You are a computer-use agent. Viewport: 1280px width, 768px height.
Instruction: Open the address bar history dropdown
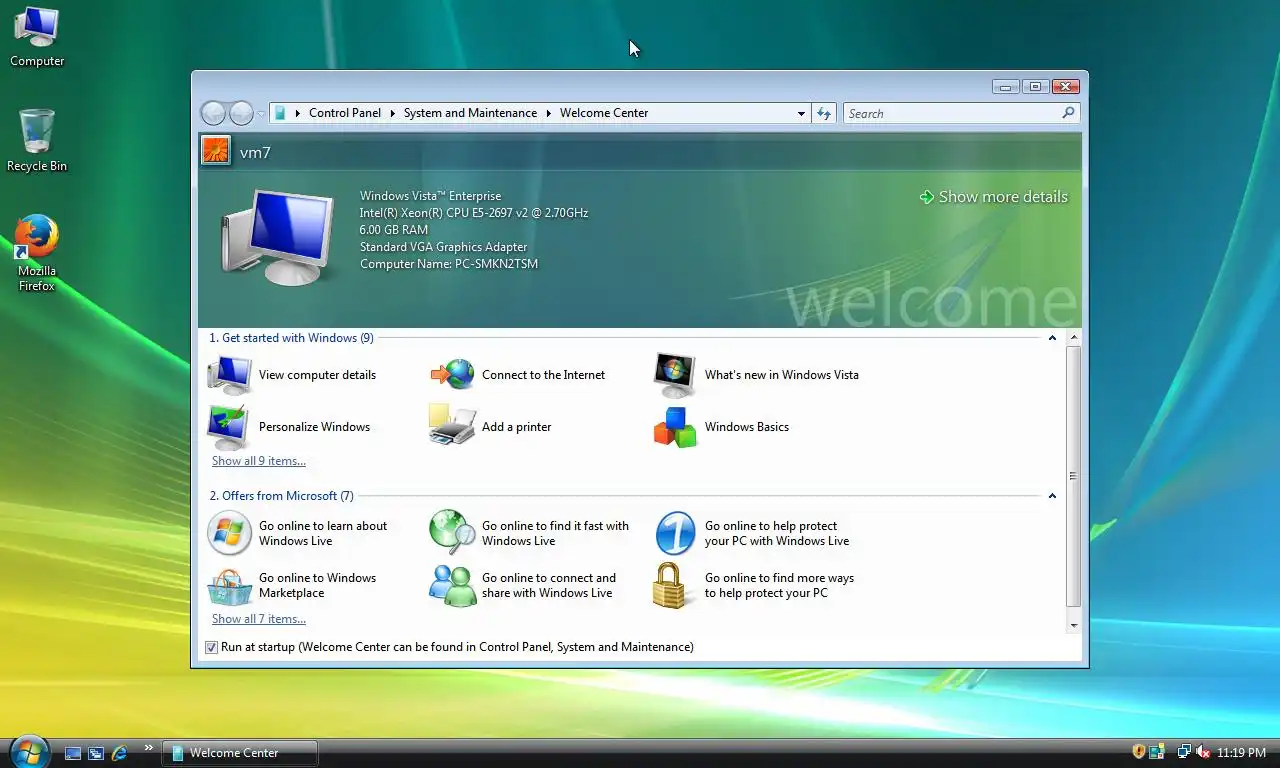pos(801,114)
